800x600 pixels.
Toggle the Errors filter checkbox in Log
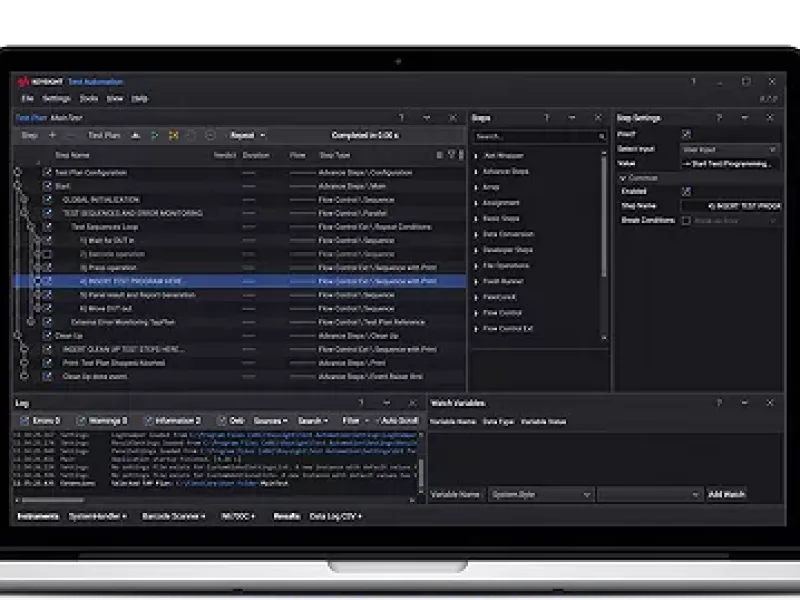point(24,421)
